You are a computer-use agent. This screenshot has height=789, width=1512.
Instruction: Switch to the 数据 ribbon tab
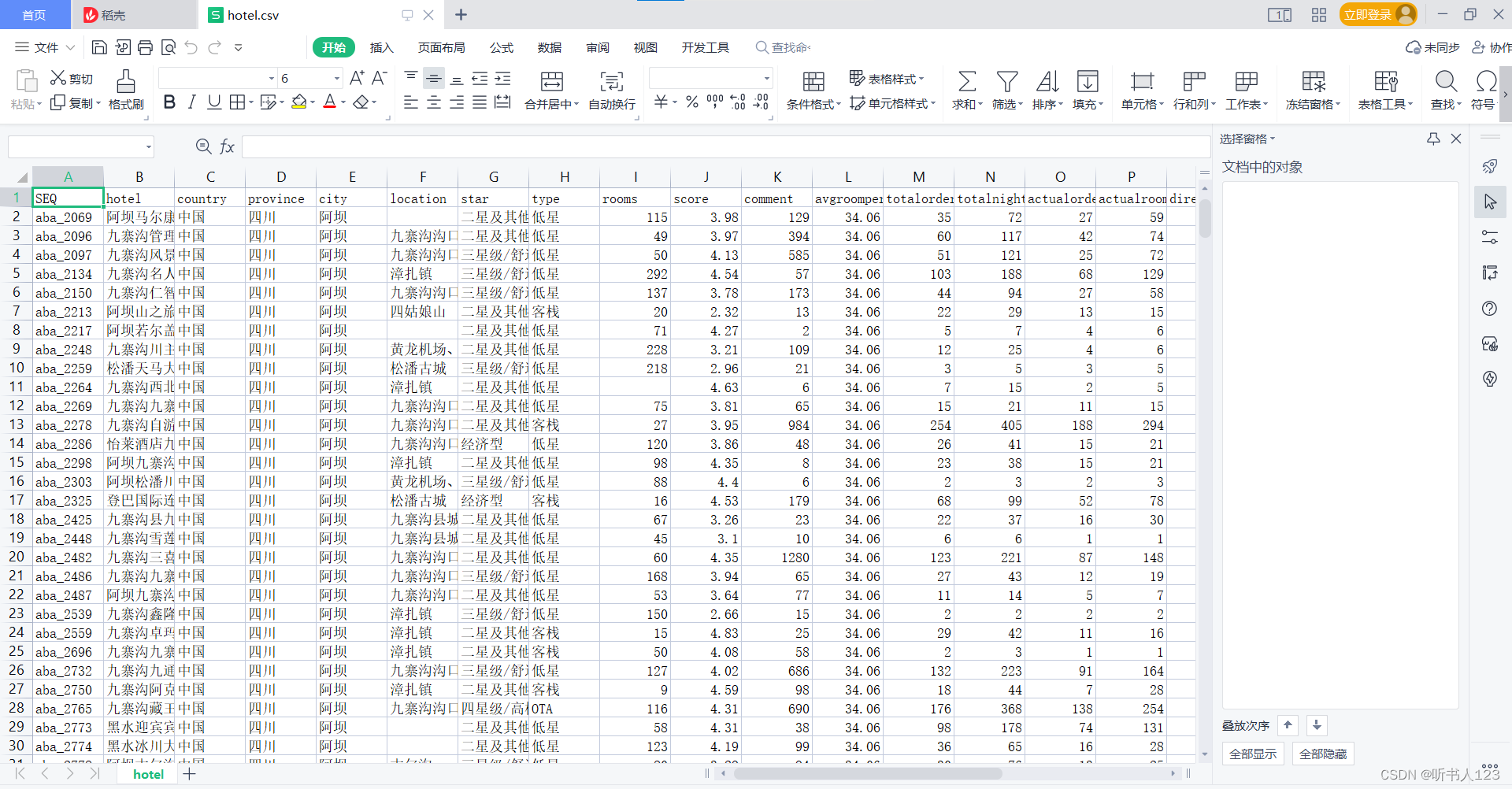(x=549, y=47)
